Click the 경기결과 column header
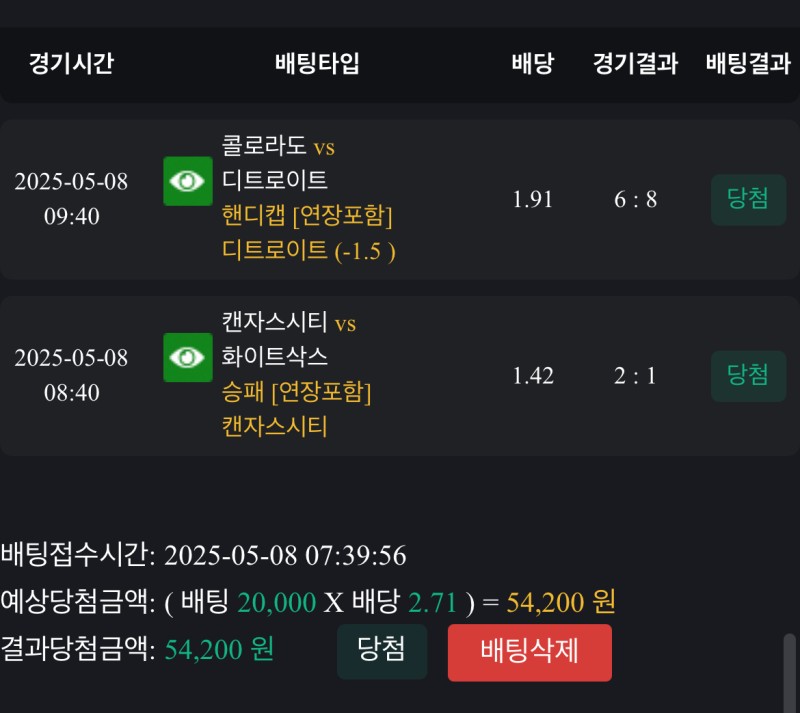The image size is (800, 713). (x=635, y=64)
